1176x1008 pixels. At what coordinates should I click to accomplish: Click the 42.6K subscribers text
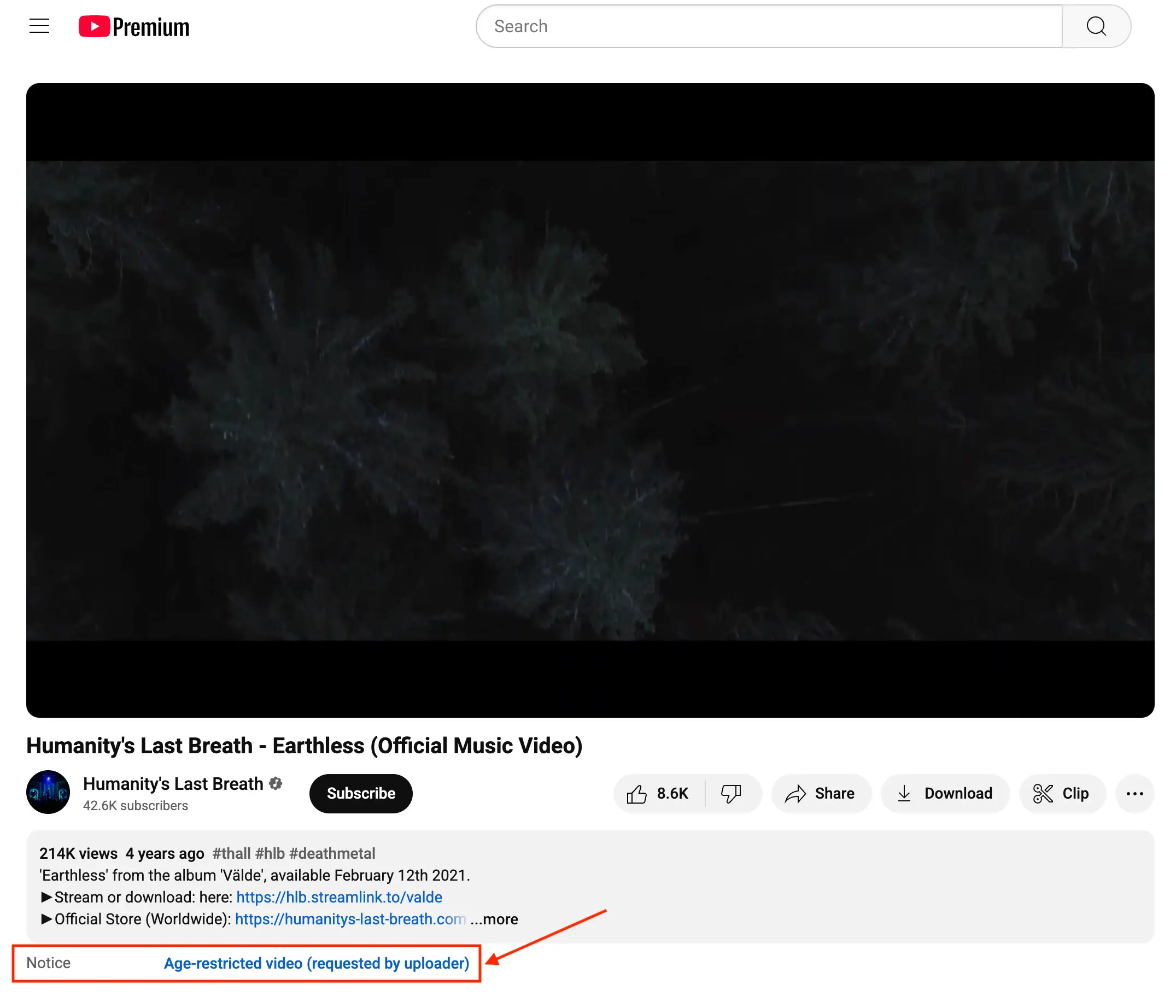pos(136,805)
